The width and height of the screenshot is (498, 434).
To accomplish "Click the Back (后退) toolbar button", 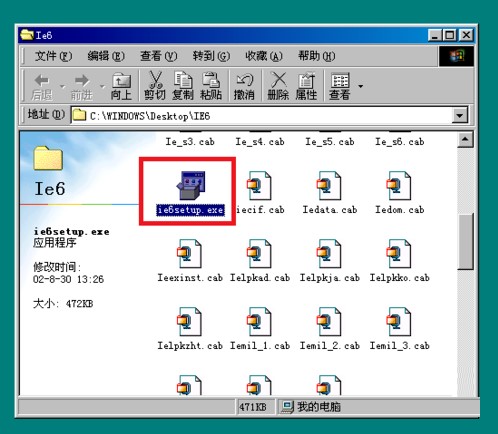I will pyautogui.click(x=42, y=87).
